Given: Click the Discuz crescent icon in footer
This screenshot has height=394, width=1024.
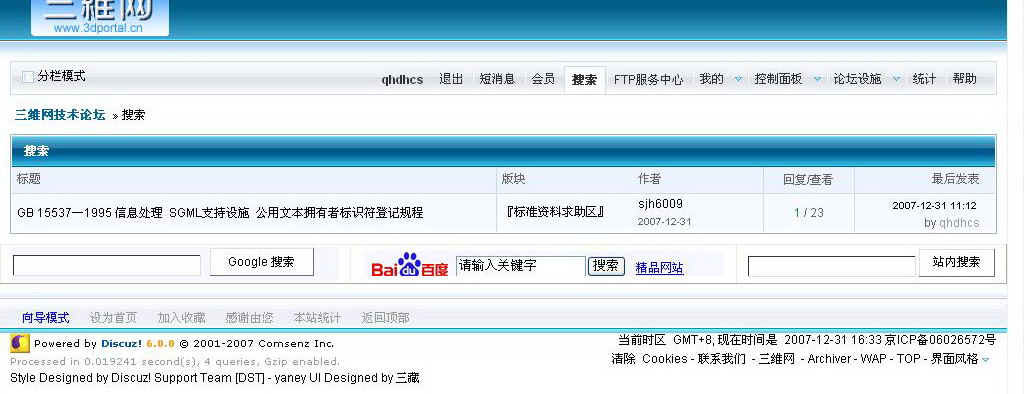Looking at the screenshot, I should (20, 343).
